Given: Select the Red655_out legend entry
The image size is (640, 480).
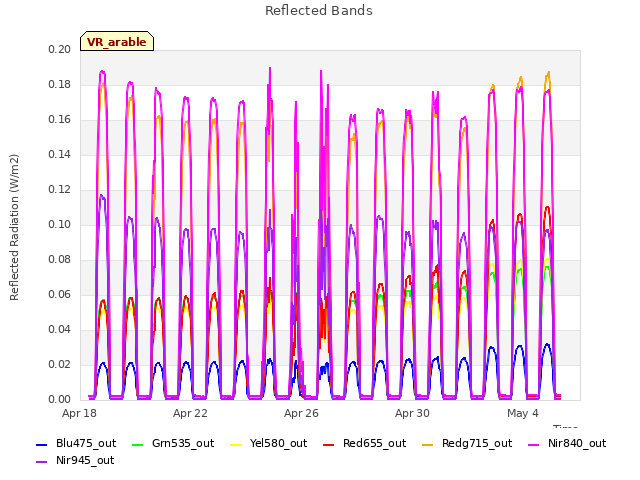Looking at the screenshot, I should point(364,444).
